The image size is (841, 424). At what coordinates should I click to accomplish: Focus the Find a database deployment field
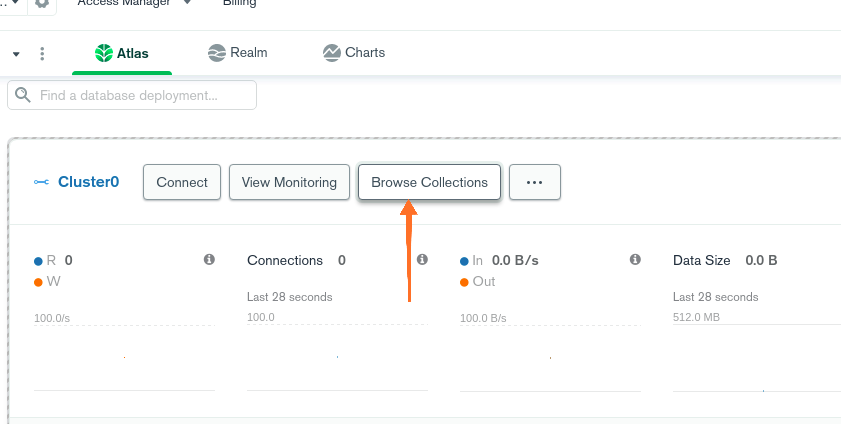tap(132, 95)
